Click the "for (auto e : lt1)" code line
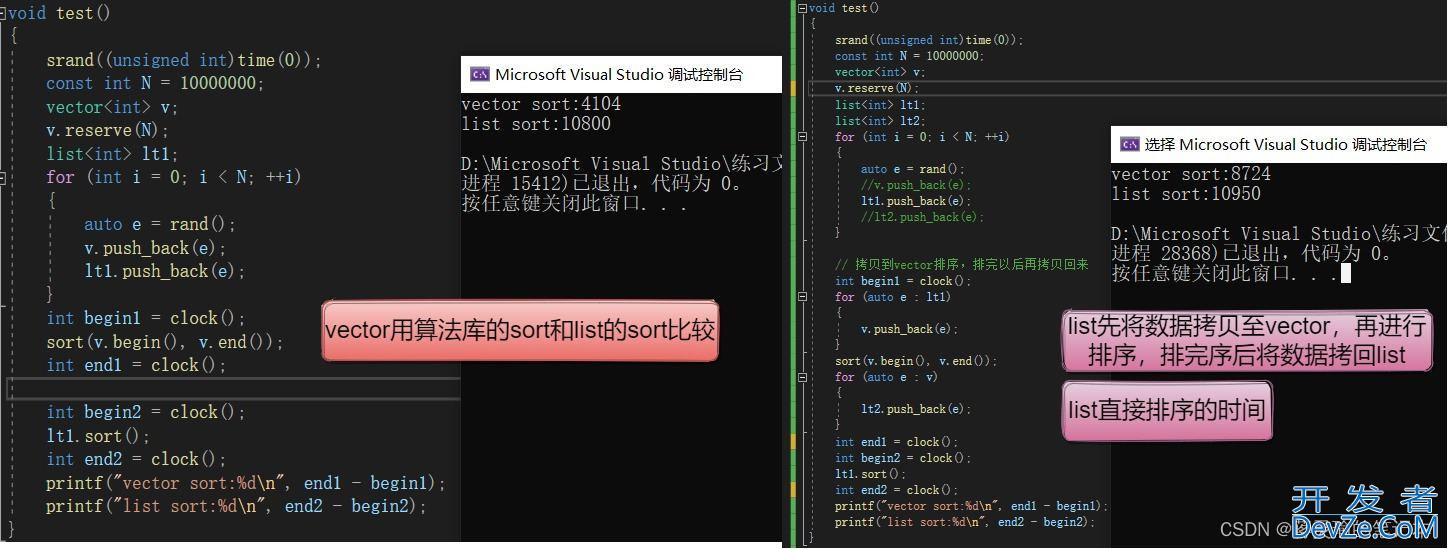 (893, 297)
